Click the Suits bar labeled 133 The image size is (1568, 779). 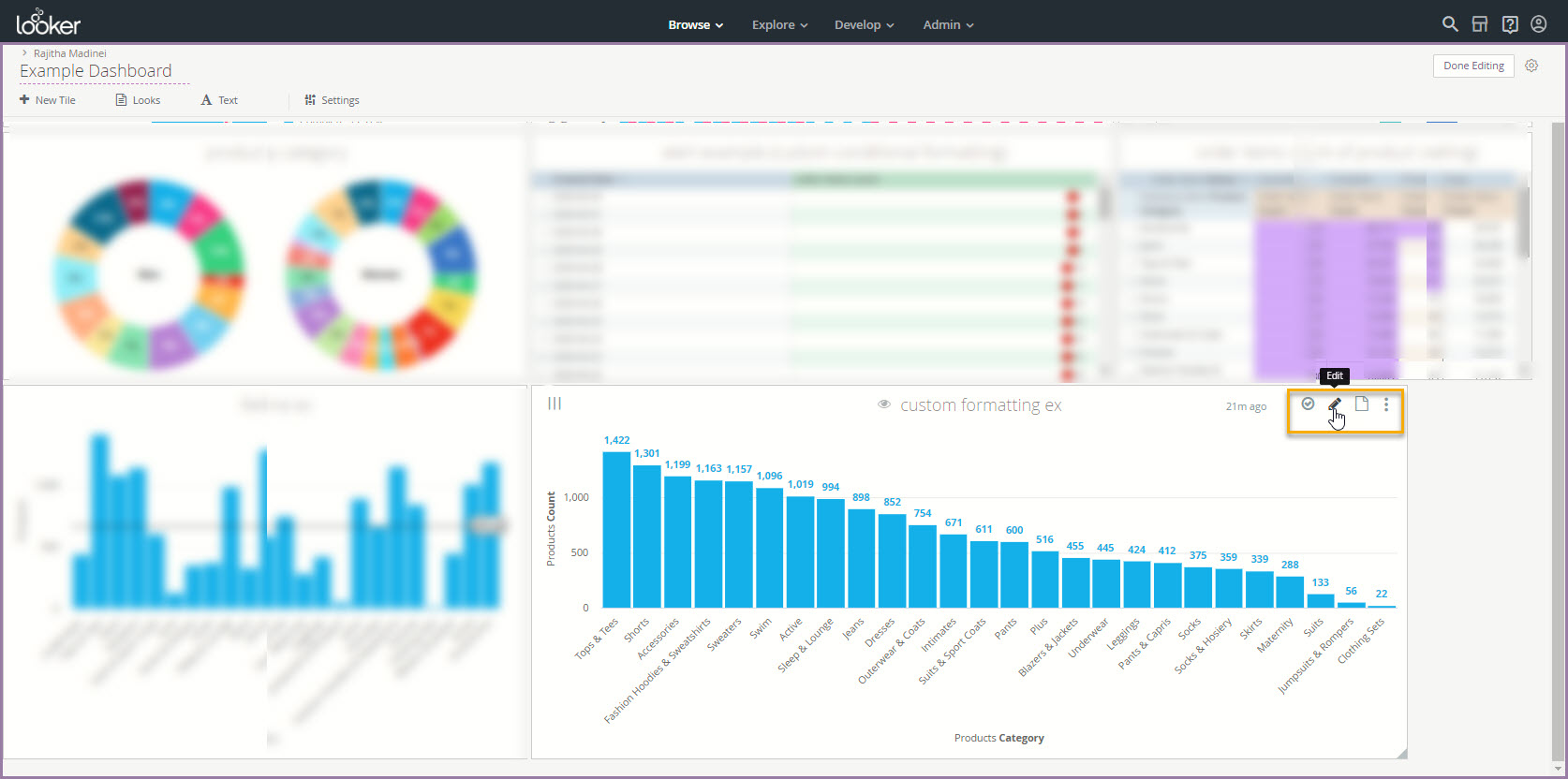coord(1321,601)
